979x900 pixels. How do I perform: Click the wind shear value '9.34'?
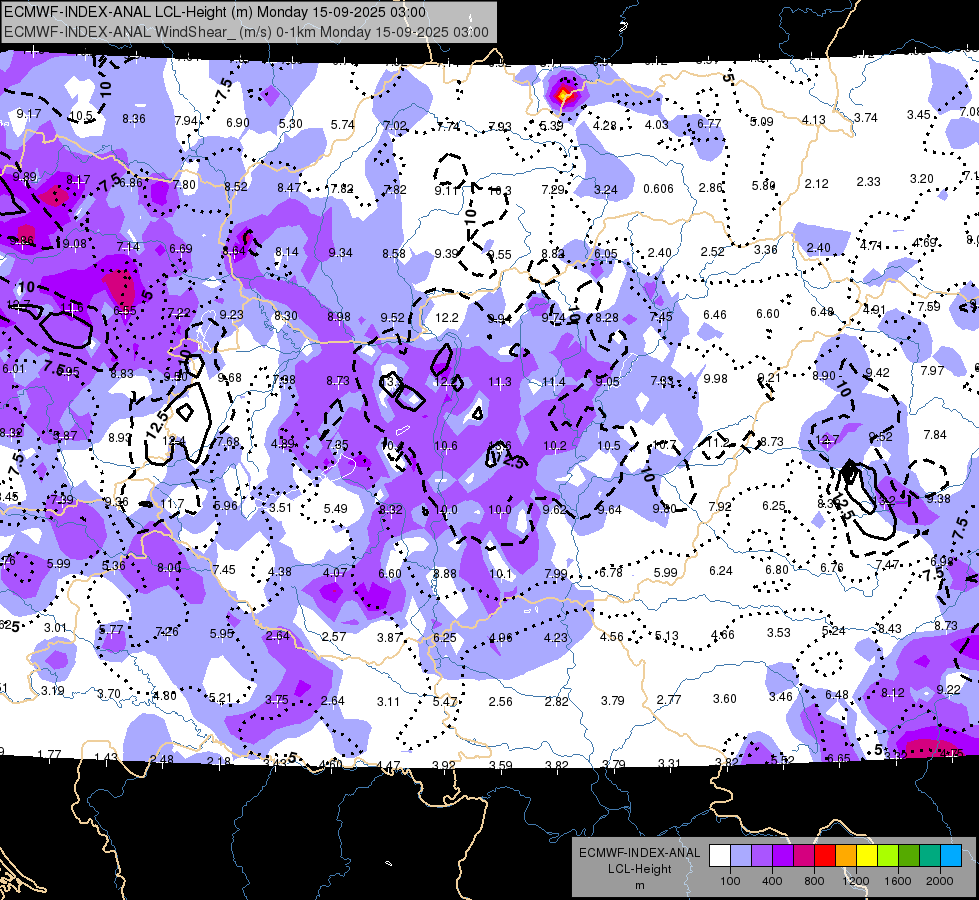point(340,252)
